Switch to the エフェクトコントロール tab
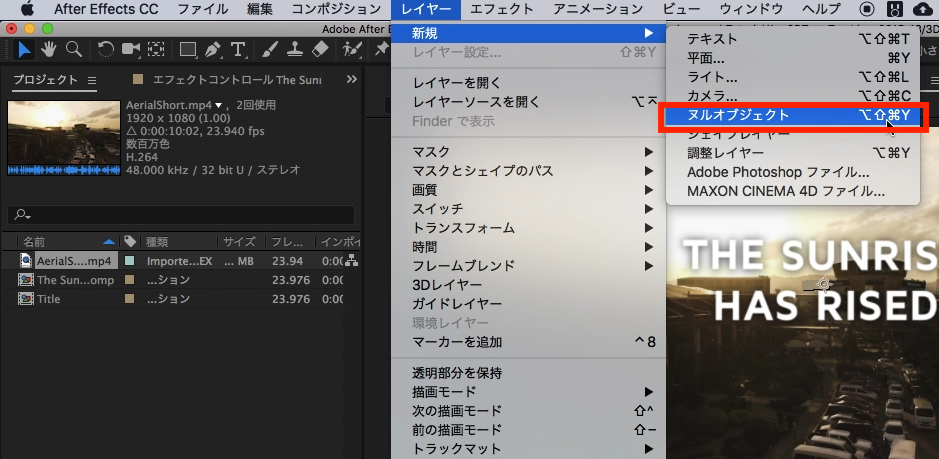 click(x=237, y=80)
